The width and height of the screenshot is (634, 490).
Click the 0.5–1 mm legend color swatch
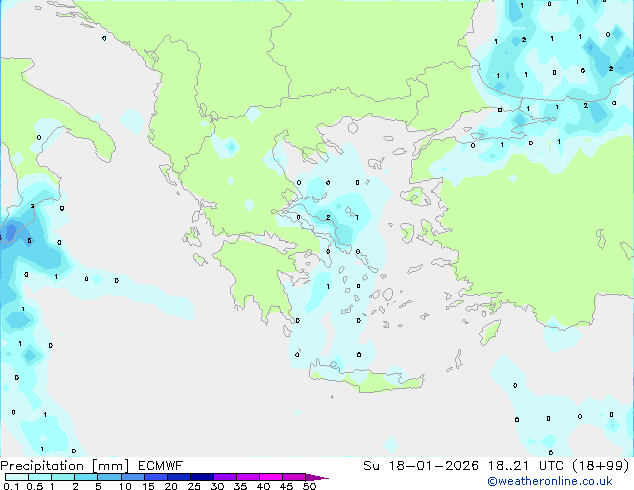(40, 477)
